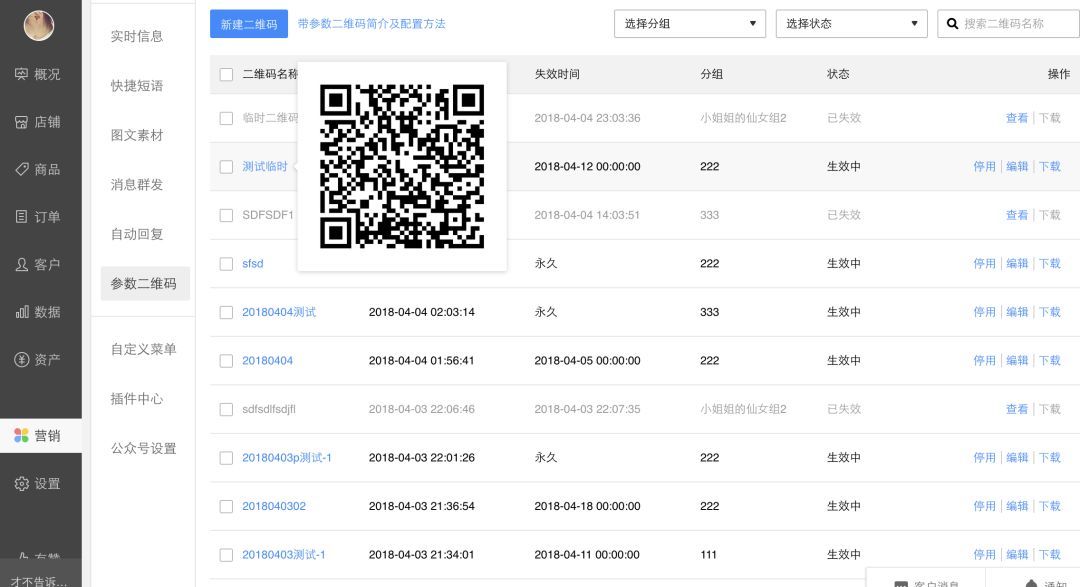Open 带参数二维码简介及配置方法 link
Screen dimensions: 1080x587
coord(371,23)
